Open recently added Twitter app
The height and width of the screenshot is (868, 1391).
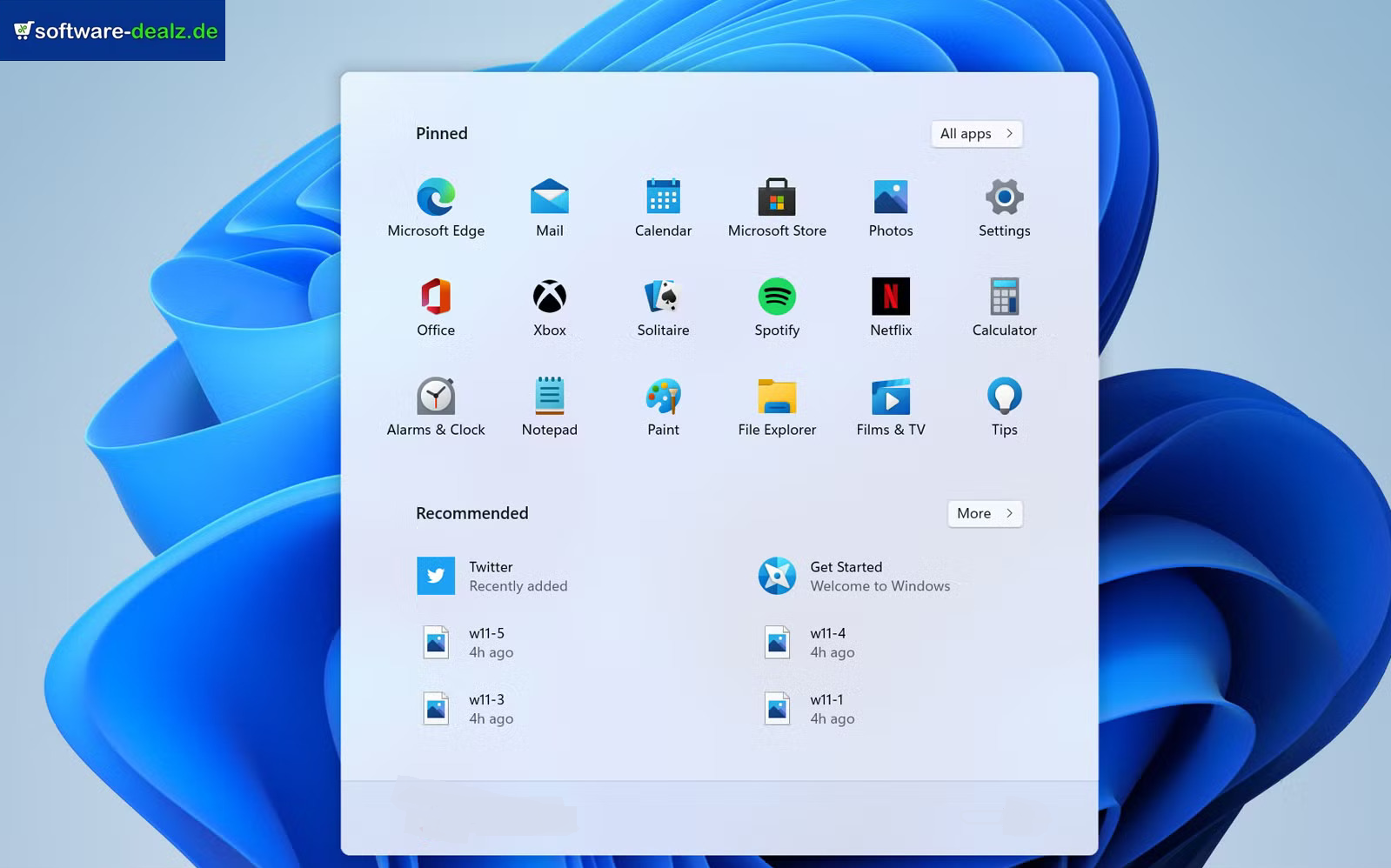tap(492, 576)
